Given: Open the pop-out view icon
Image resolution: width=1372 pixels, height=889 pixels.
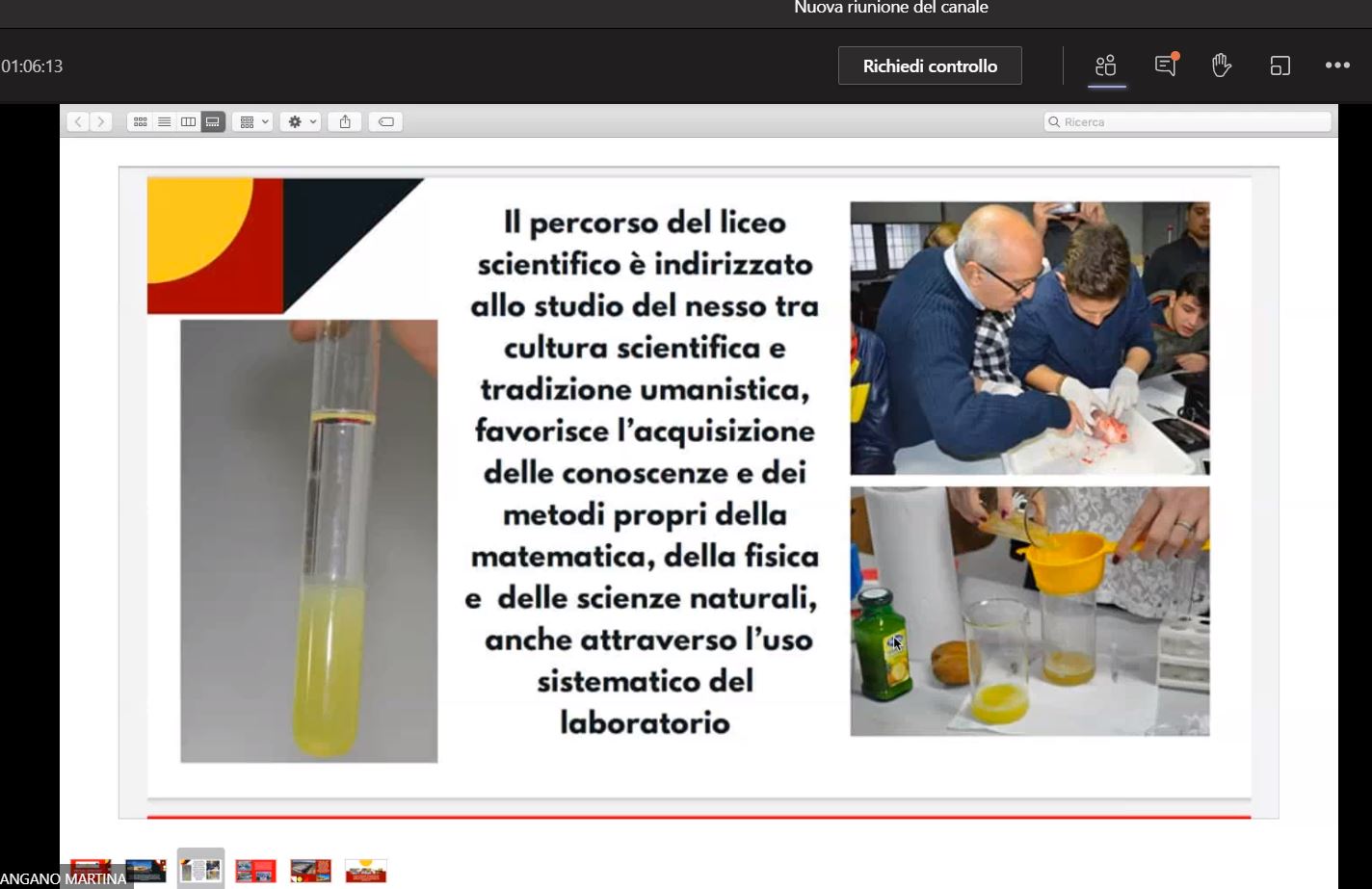Looking at the screenshot, I should pos(1280,65).
